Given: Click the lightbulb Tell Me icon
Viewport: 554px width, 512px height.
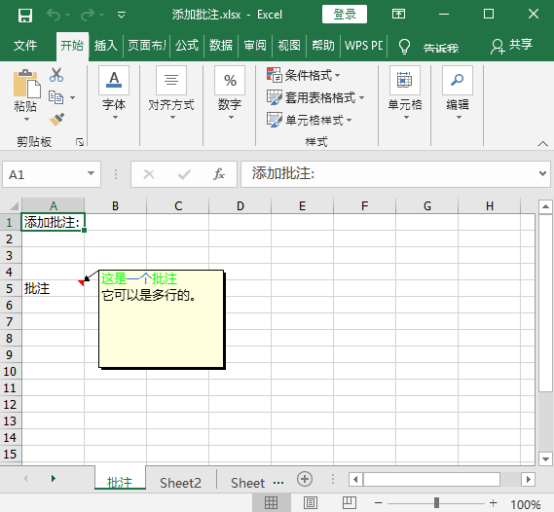Looking at the screenshot, I should (405, 46).
